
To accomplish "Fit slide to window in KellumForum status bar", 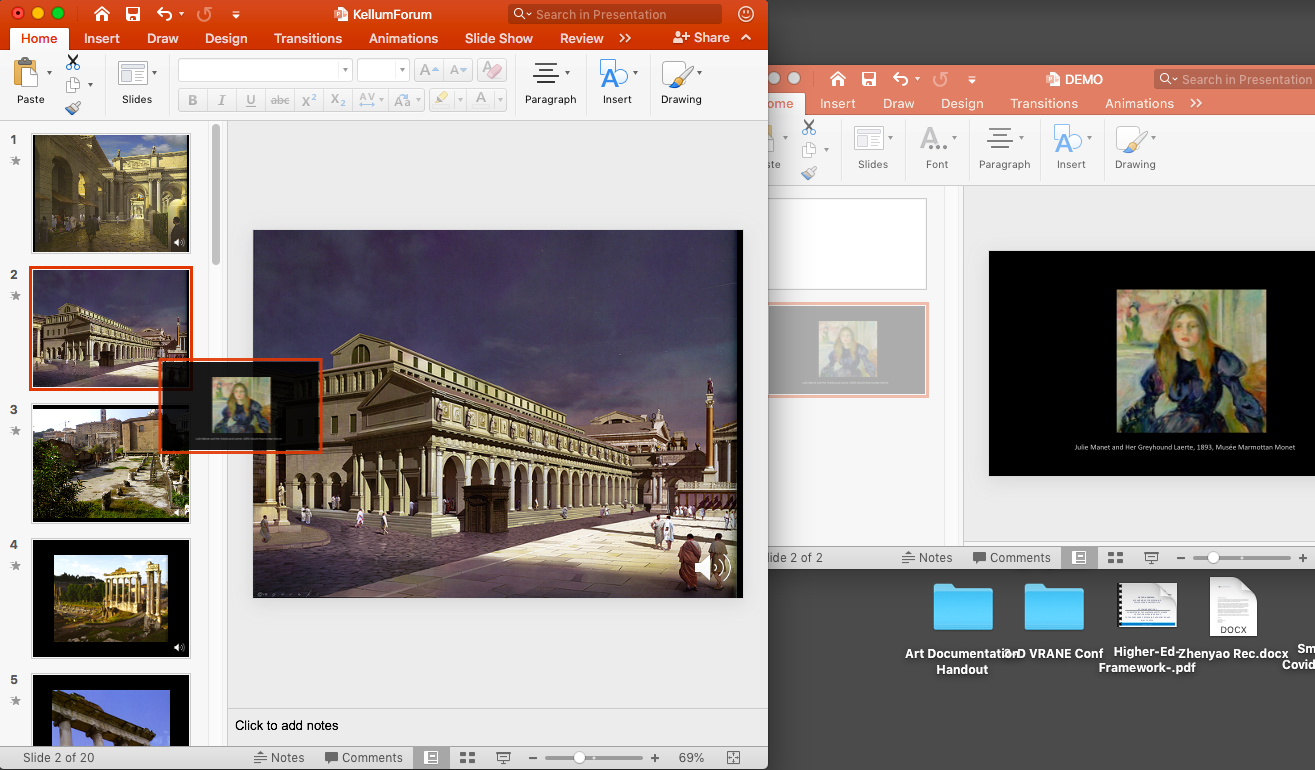I will tap(734, 758).
